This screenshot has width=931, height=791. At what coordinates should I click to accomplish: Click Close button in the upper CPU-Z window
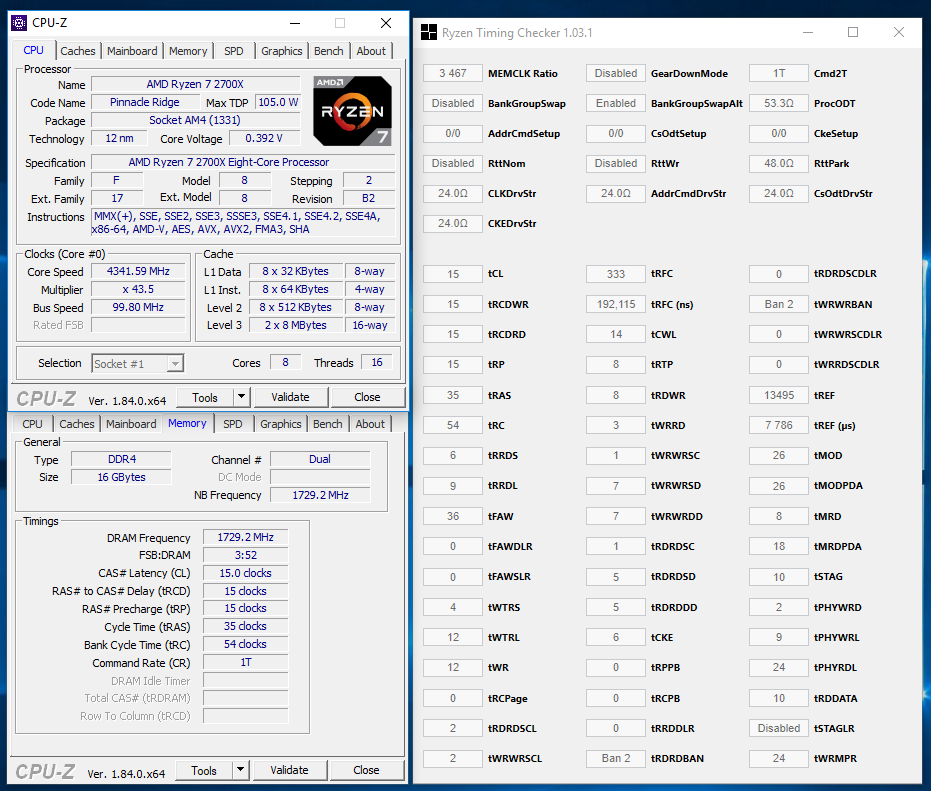(x=368, y=397)
